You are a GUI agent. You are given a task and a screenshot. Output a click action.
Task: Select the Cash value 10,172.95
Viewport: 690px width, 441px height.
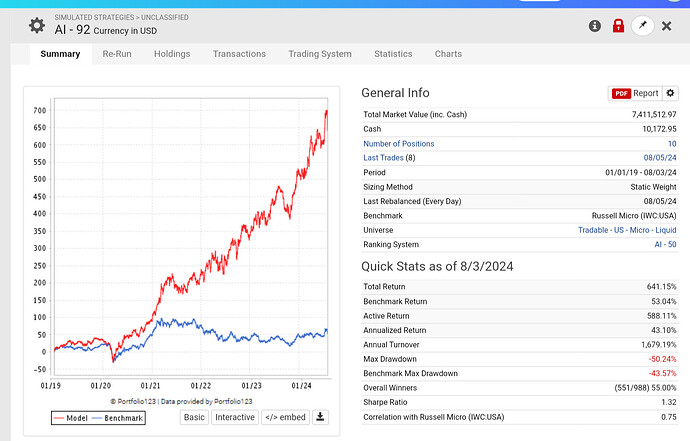pyautogui.click(x=659, y=129)
